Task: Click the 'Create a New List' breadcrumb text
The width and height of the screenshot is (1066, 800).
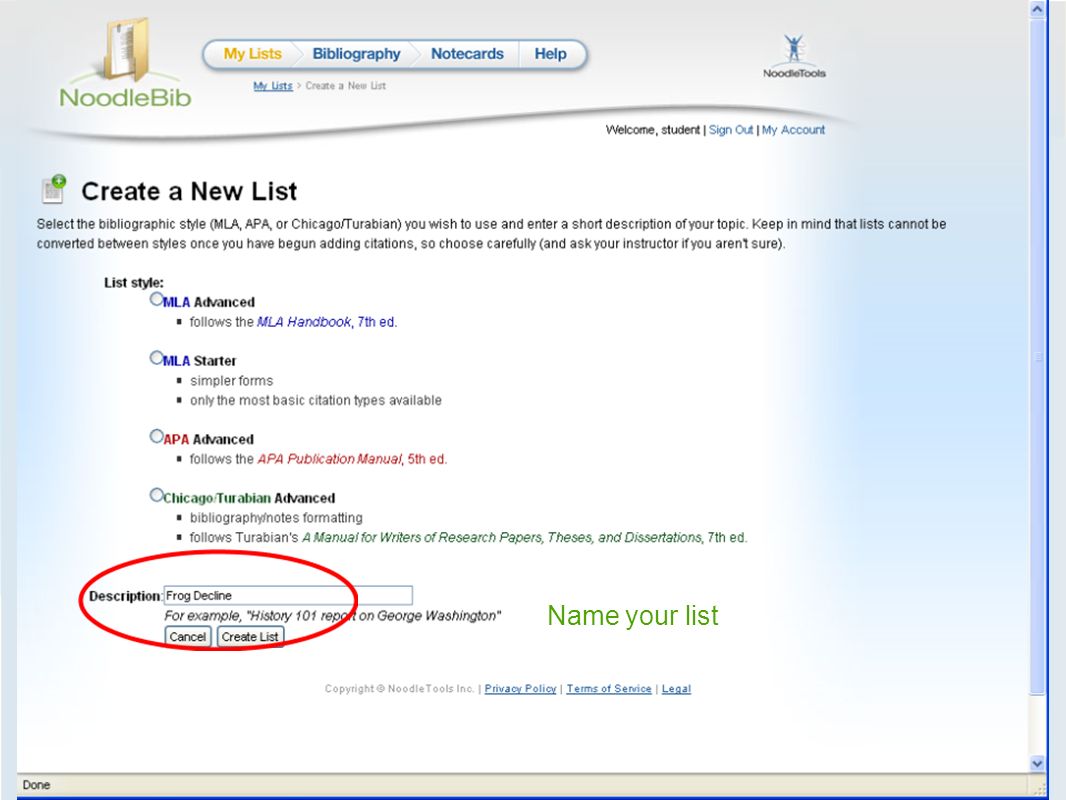Action: tap(345, 86)
